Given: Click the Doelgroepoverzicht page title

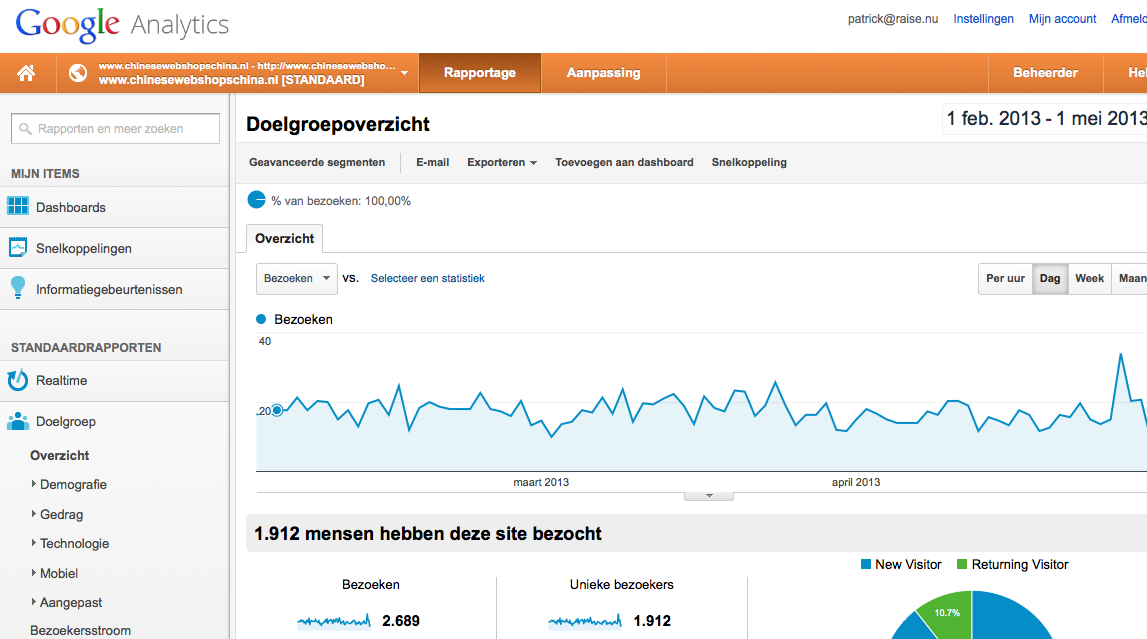Looking at the screenshot, I should coord(338,124).
